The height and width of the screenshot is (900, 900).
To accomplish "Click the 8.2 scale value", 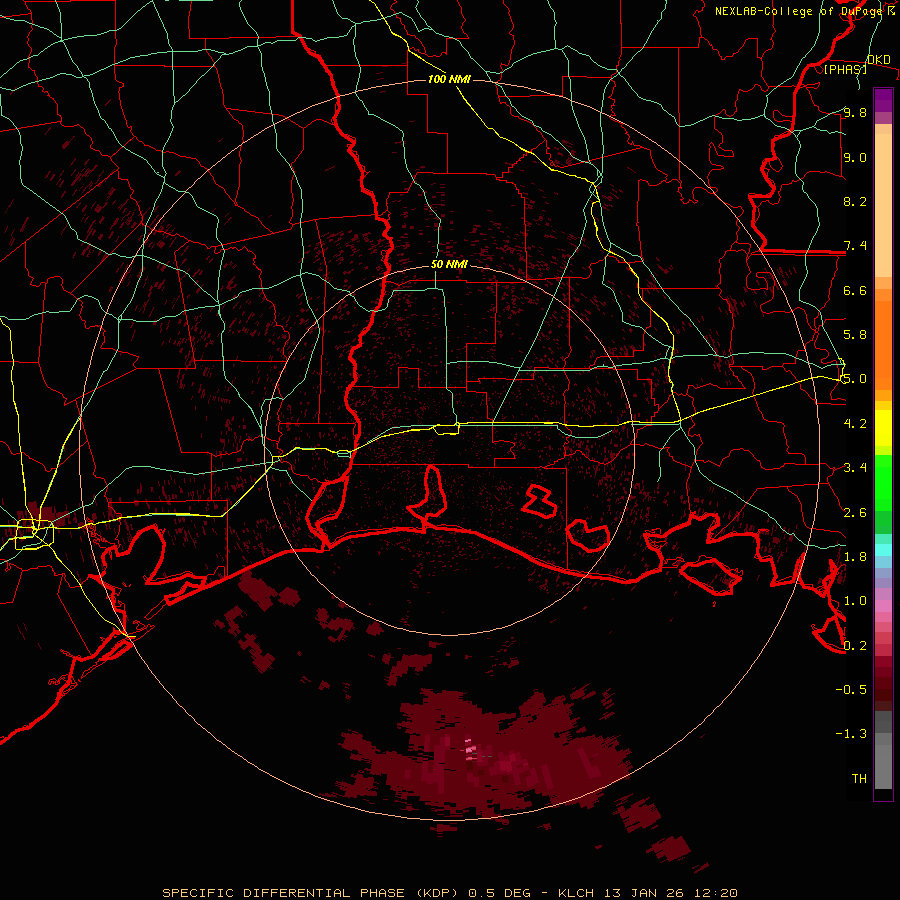I will (x=855, y=201).
